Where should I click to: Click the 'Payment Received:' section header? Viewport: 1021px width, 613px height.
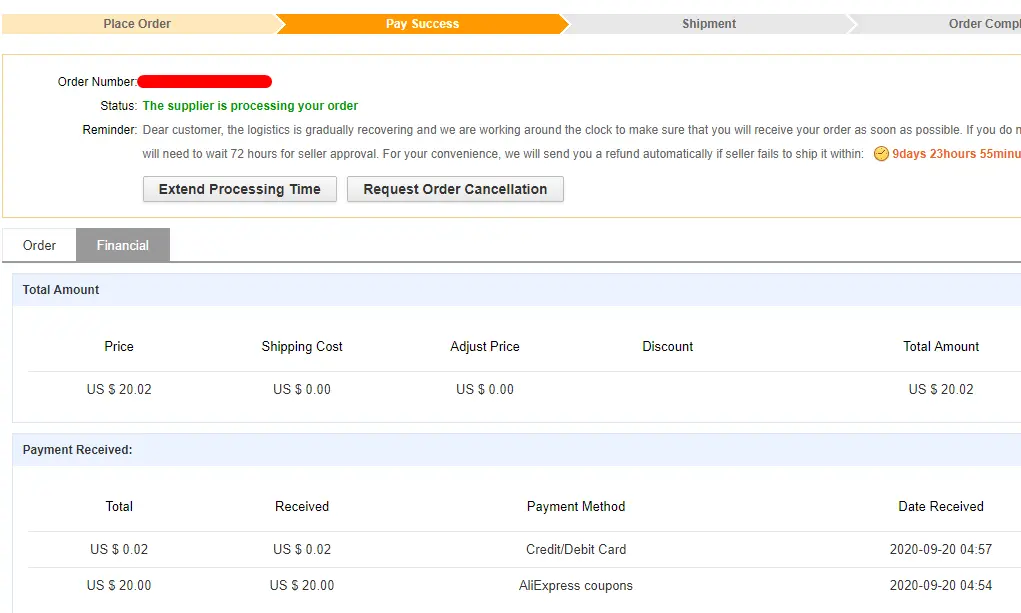(x=77, y=450)
